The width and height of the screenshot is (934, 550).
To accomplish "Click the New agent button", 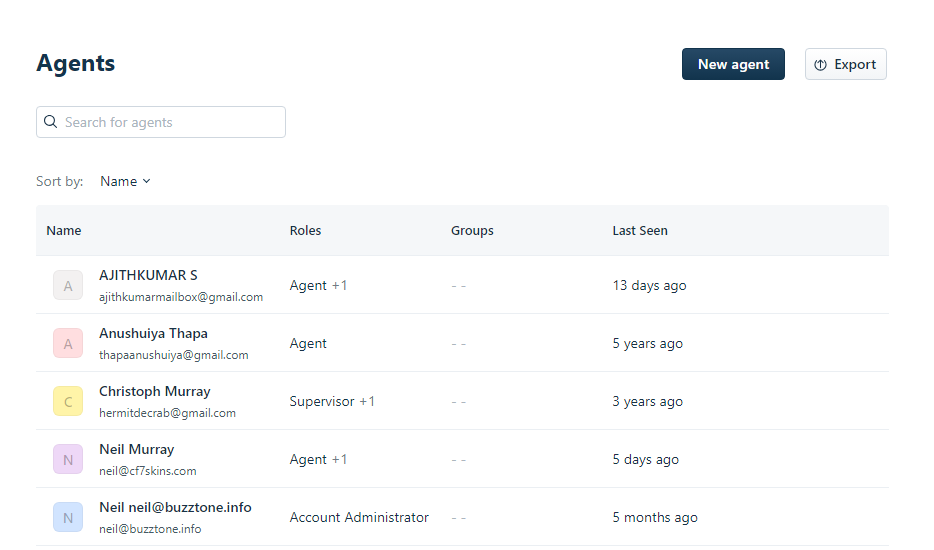I will (x=733, y=64).
